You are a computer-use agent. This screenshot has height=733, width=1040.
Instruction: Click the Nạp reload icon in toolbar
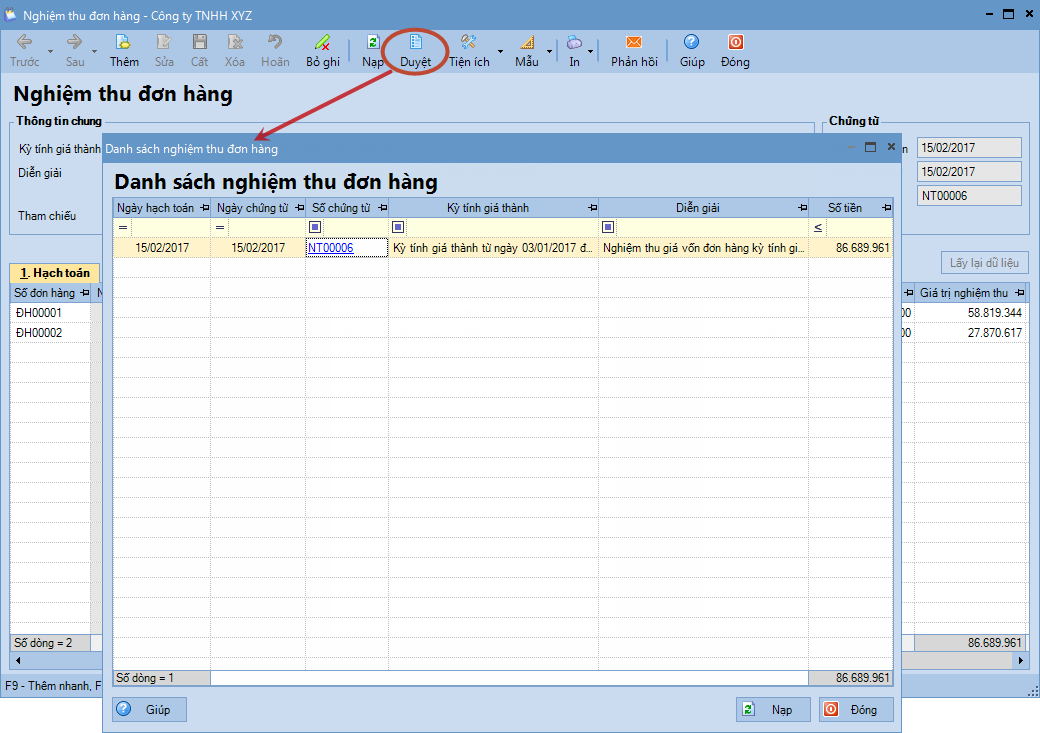click(373, 43)
